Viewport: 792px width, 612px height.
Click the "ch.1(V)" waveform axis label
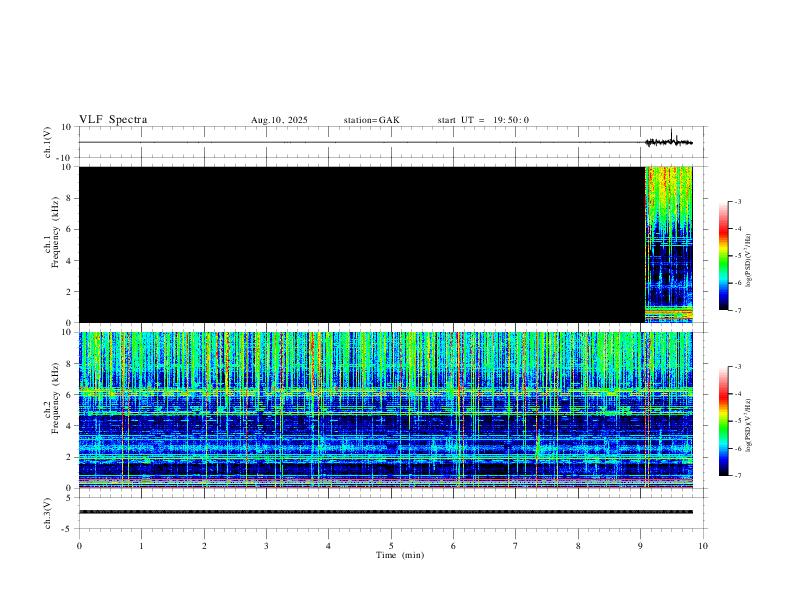(48, 142)
